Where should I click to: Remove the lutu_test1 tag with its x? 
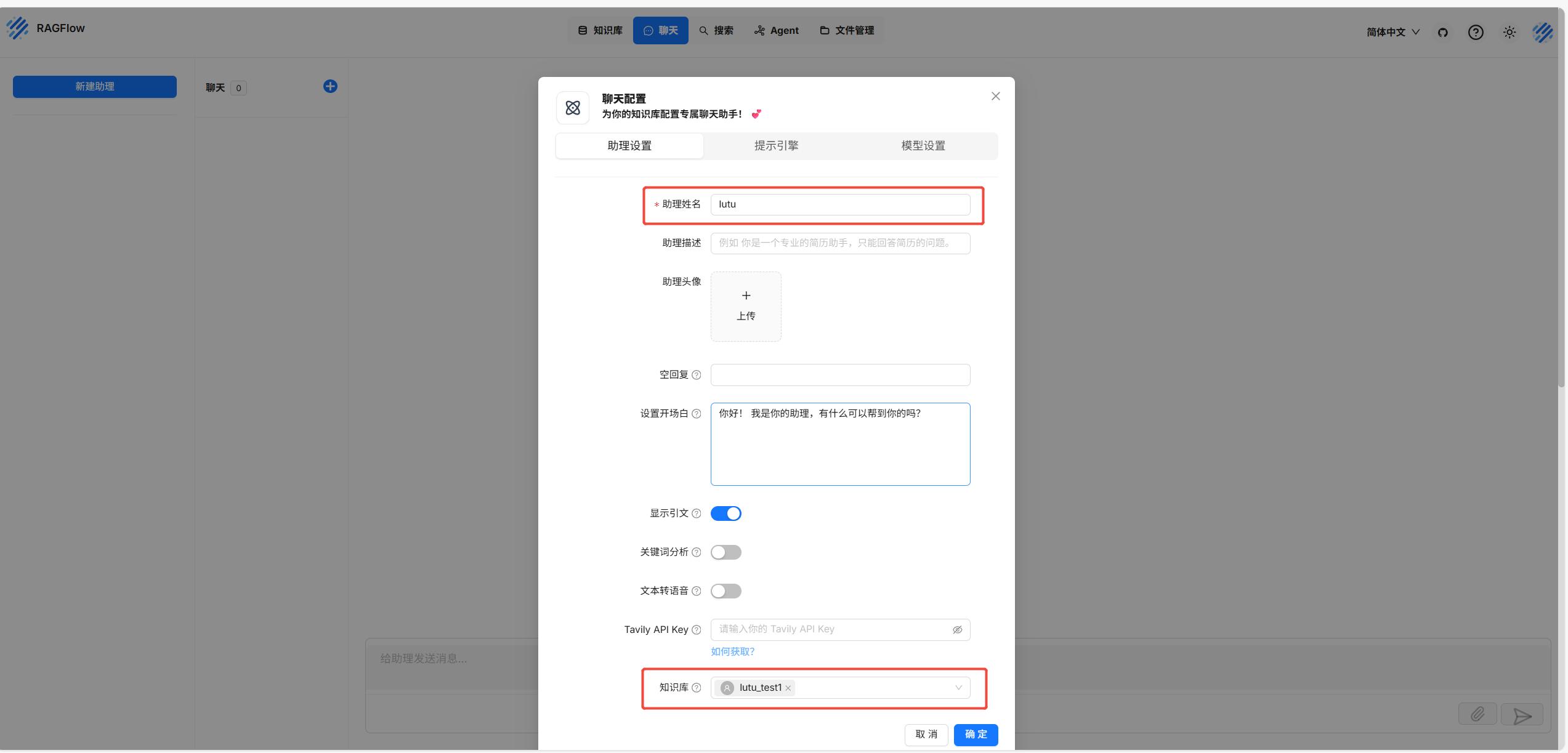(788, 688)
